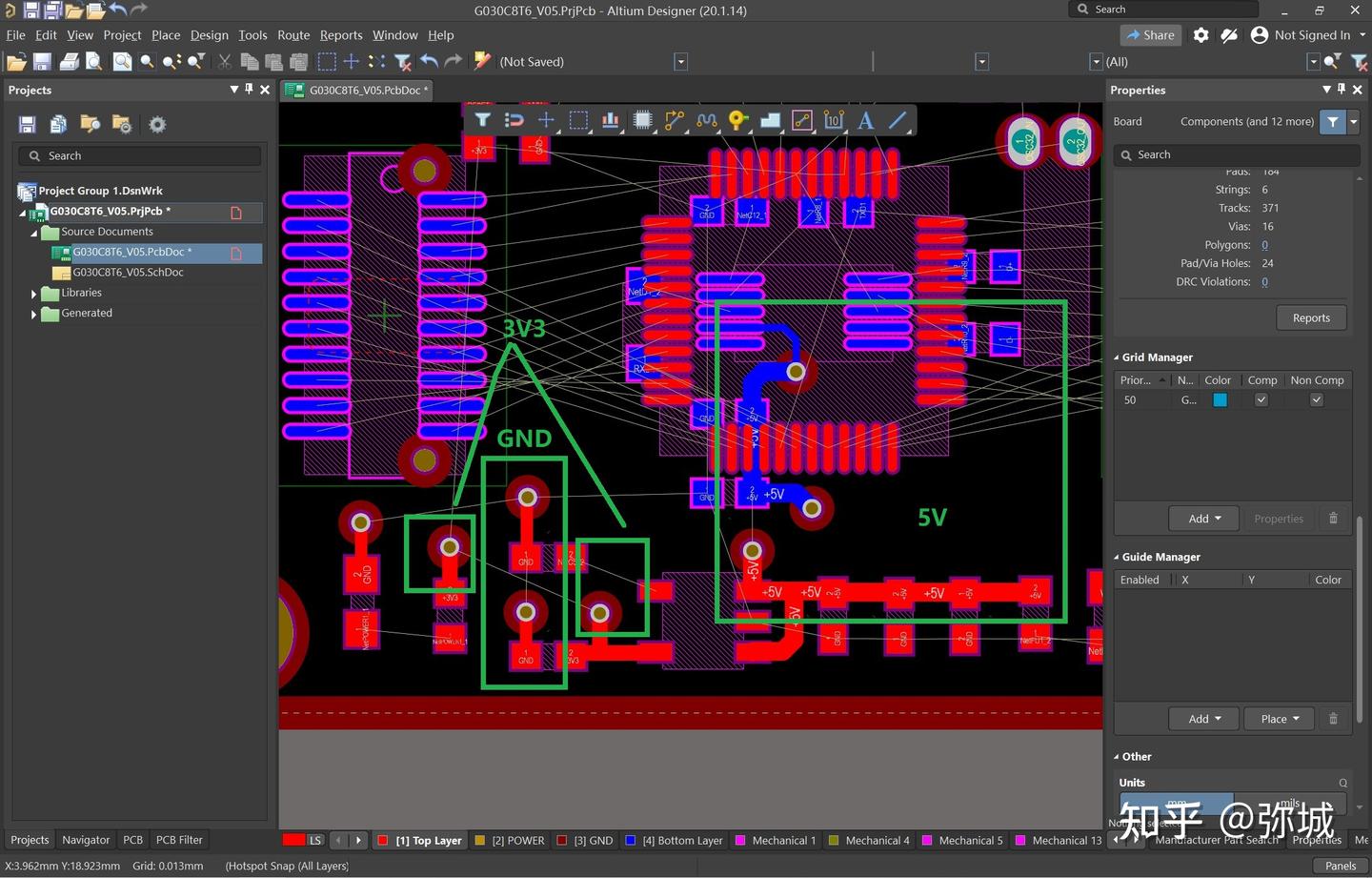Click the Clear Filter toolbar icon
The image size is (1372, 878).
point(403,62)
